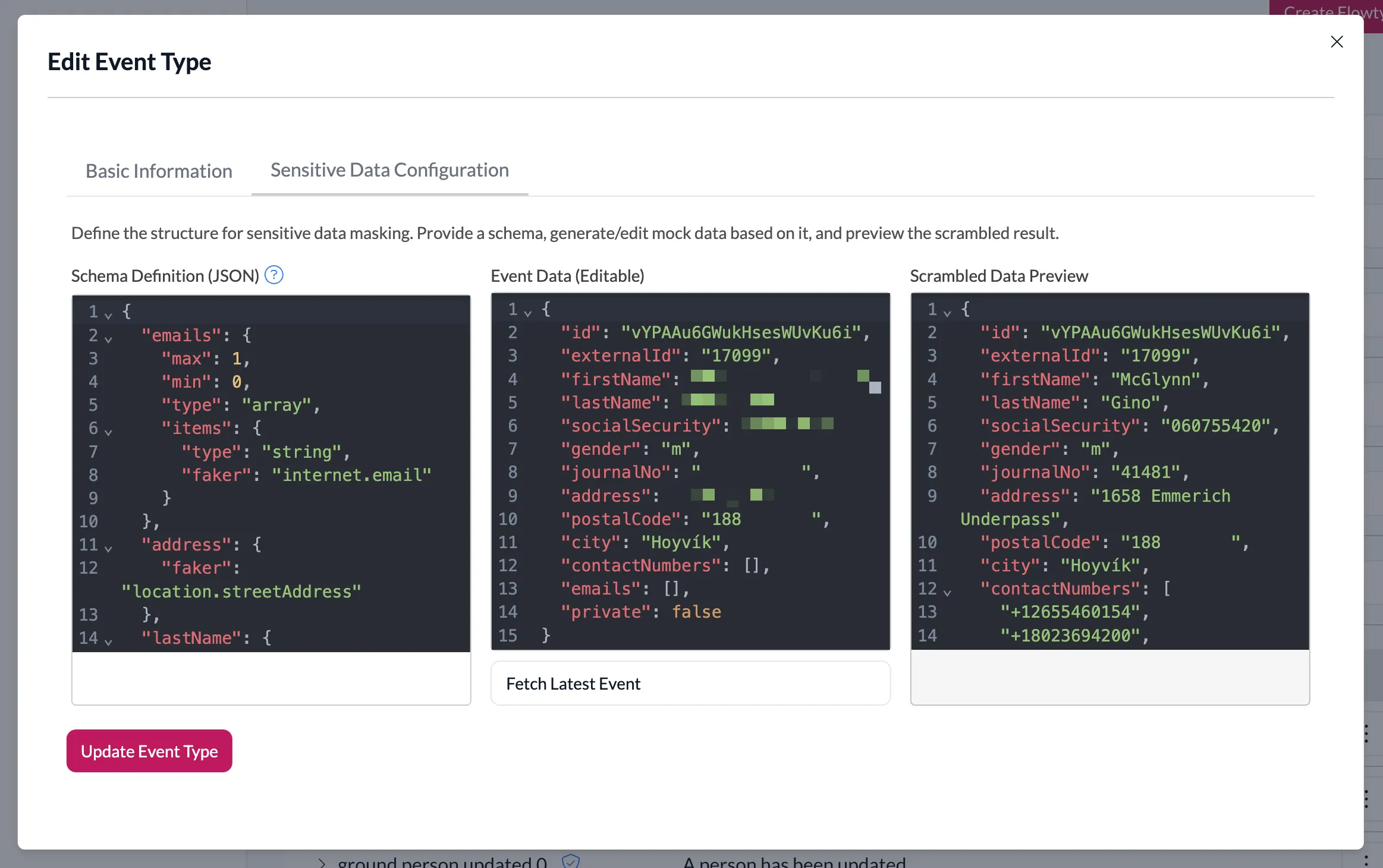Collapse schema root object at line 1

coord(108,315)
